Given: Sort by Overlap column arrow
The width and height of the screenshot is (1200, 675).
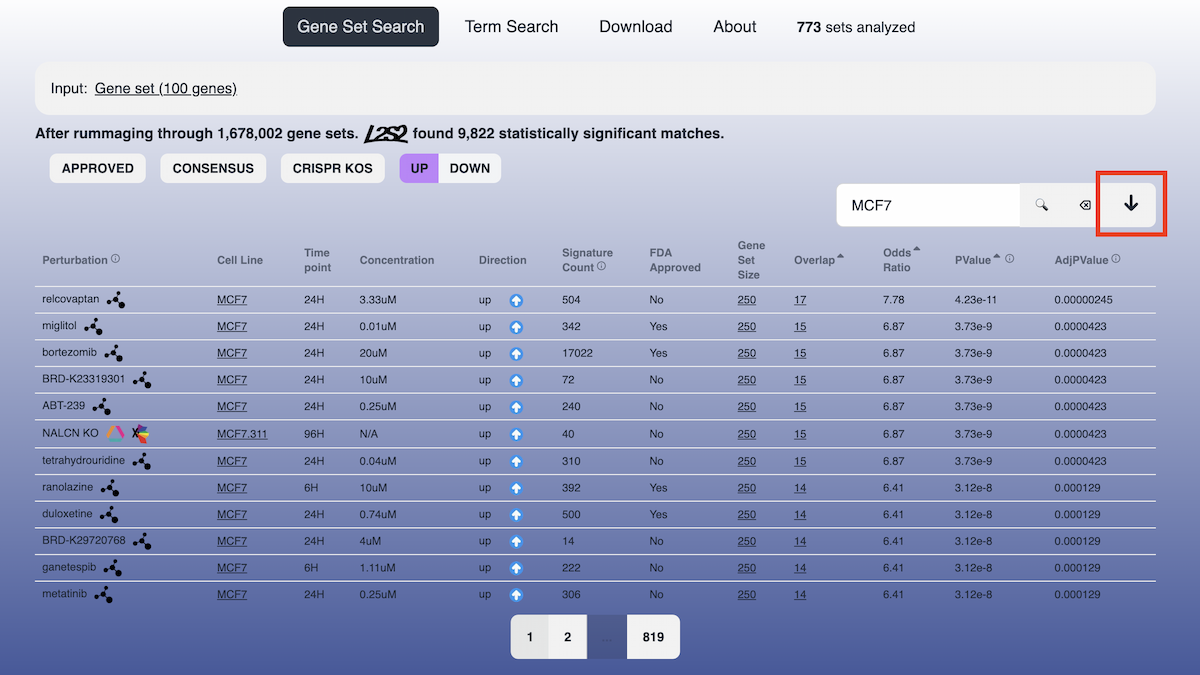Looking at the screenshot, I should coord(840,257).
